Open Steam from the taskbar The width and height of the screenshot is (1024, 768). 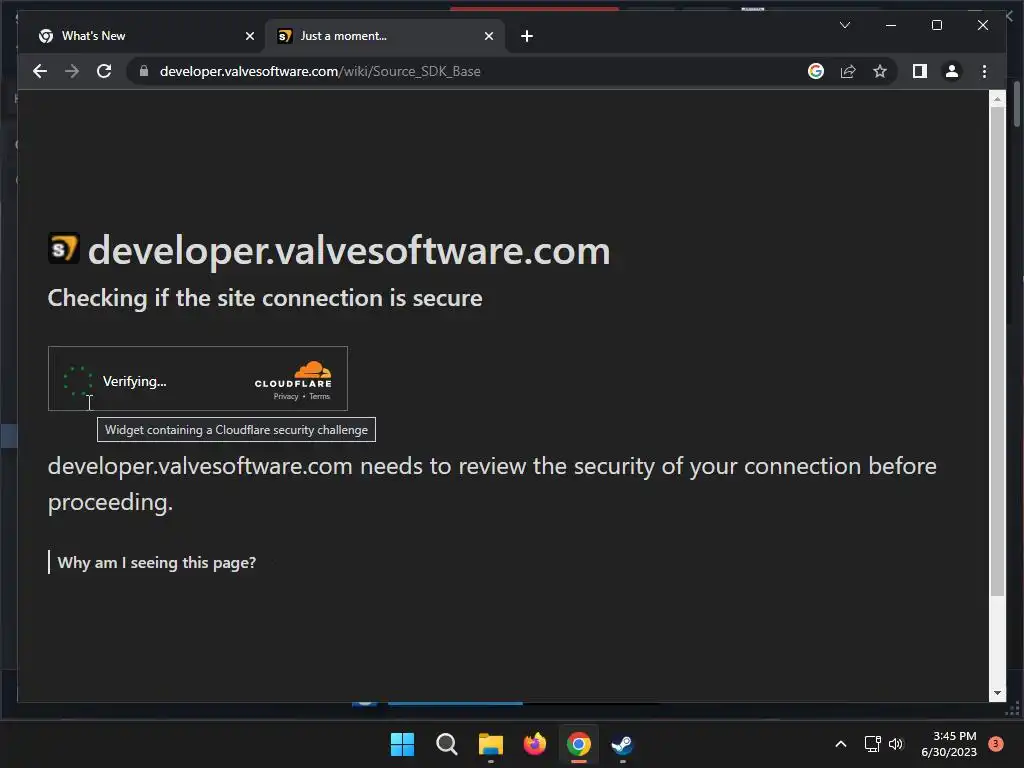click(622, 744)
